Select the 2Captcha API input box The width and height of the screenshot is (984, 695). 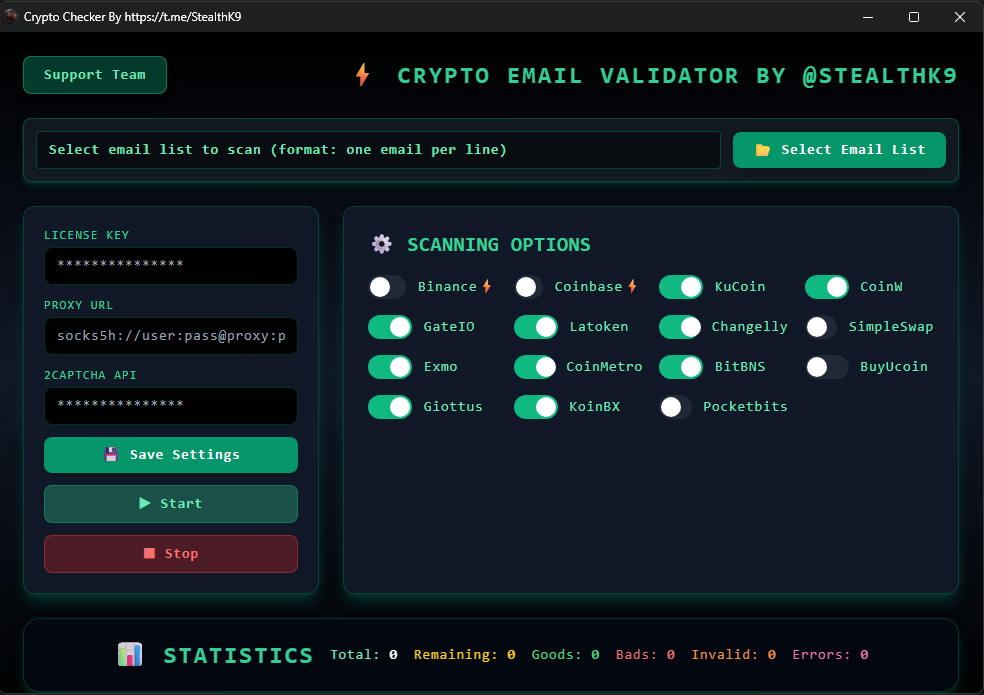170,406
